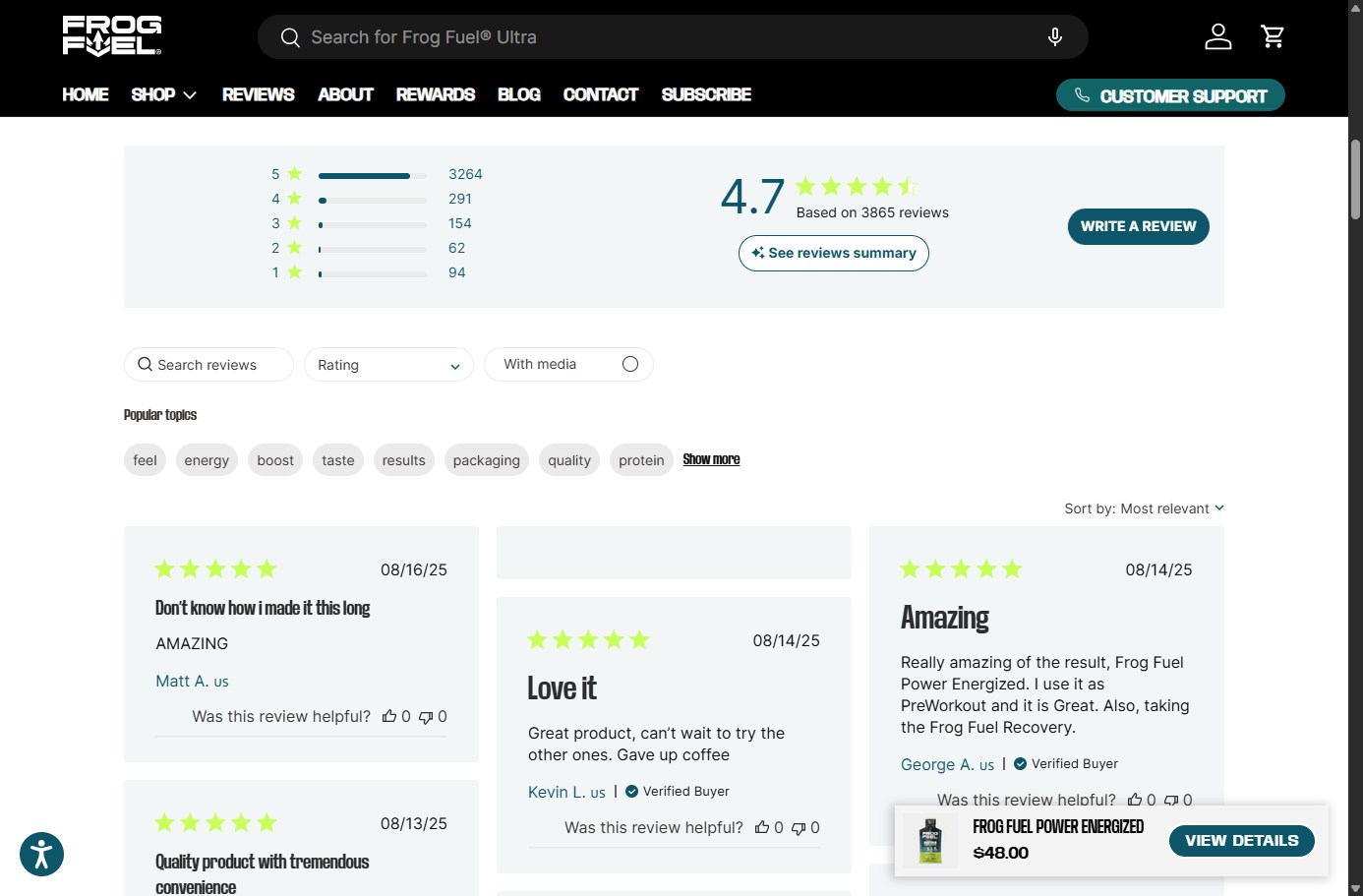This screenshot has width=1363, height=896.
Task: Expand the Rating filter dropdown
Action: (x=388, y=365)
